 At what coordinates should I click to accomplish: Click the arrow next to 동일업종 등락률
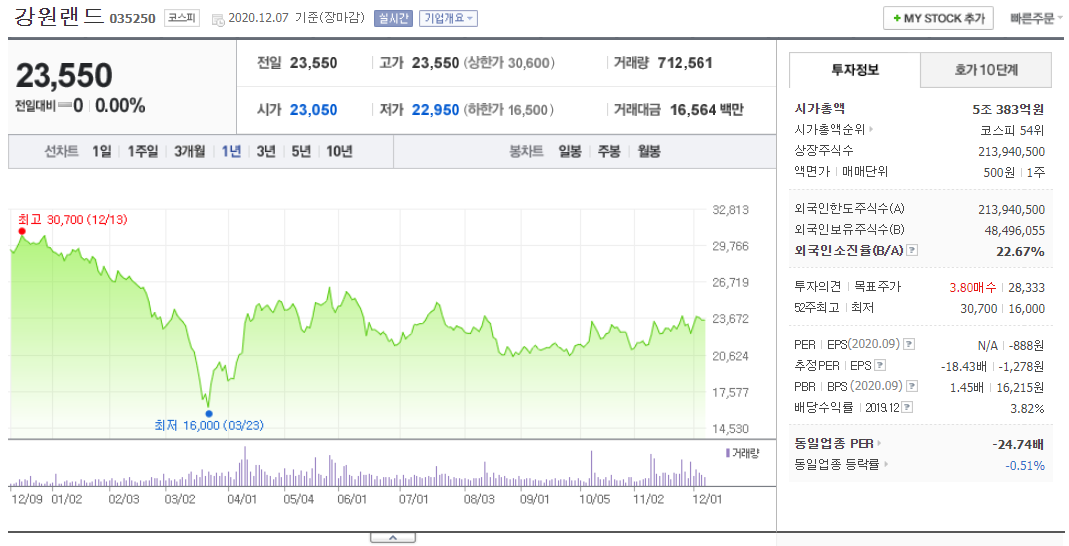(886, 464)
